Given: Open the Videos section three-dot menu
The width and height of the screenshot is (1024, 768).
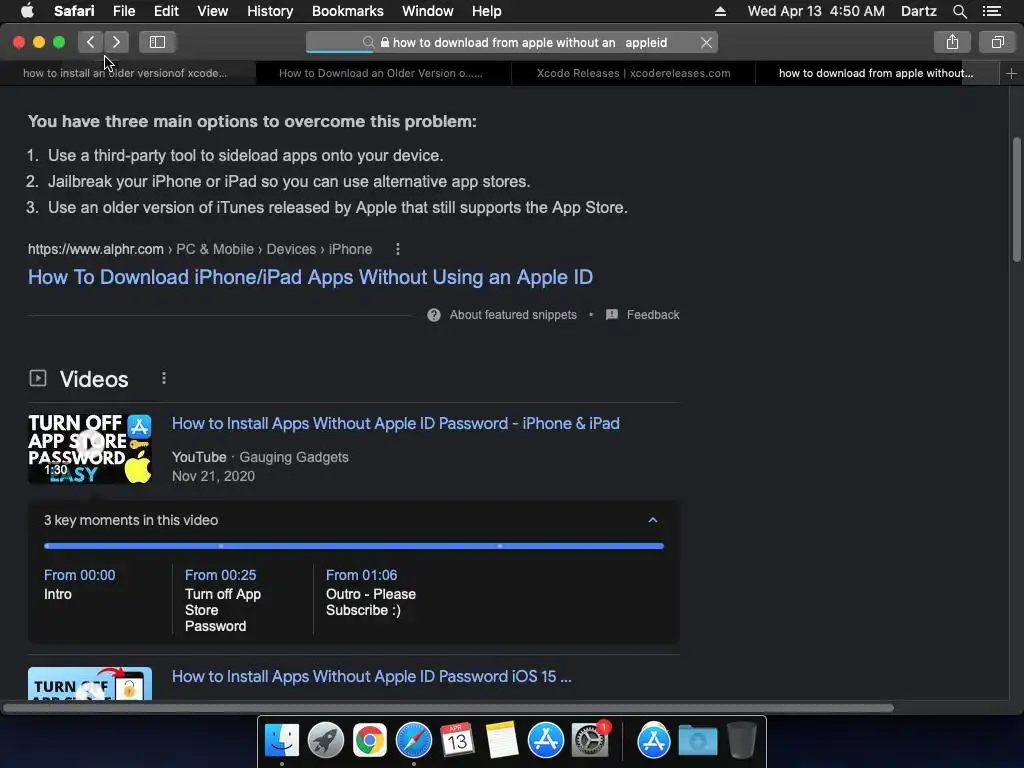Looking at the screenshot, I should click(164, 378).
